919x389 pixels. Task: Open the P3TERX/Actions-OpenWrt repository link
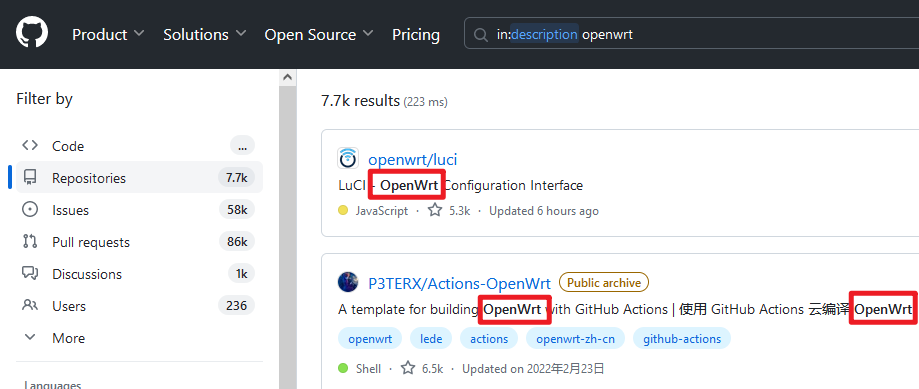point(460,284)
